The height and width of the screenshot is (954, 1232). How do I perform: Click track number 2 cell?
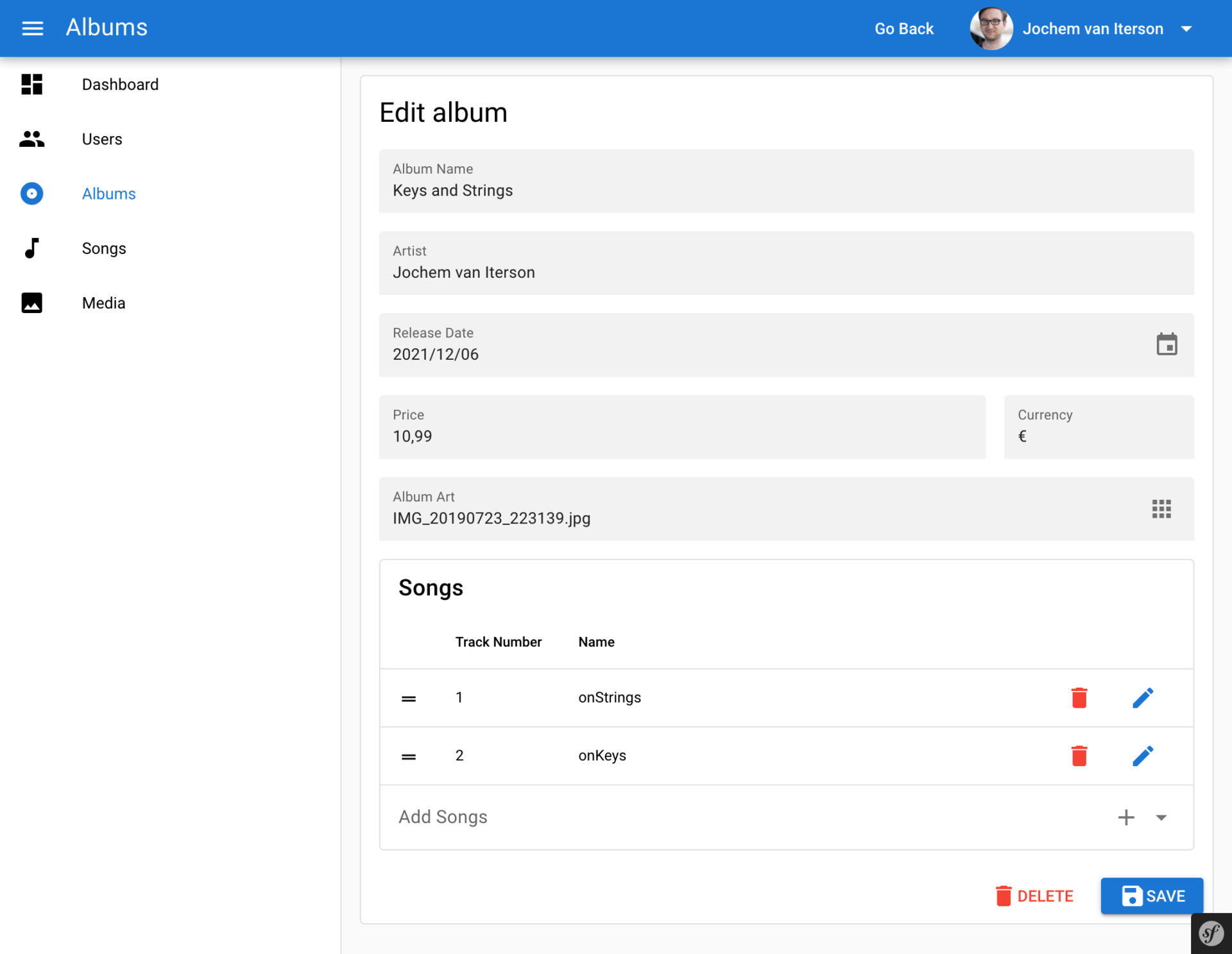click(x=459, y=756)
